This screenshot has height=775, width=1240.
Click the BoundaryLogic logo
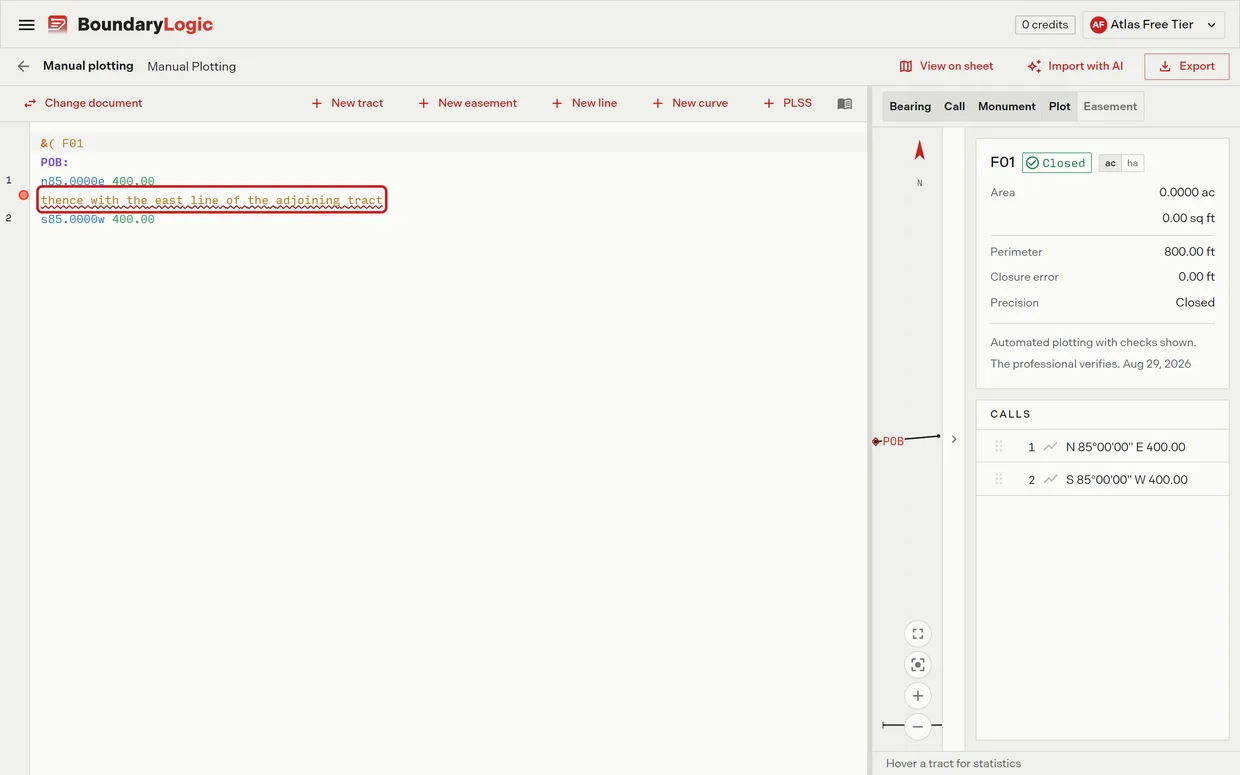(130, 25)
